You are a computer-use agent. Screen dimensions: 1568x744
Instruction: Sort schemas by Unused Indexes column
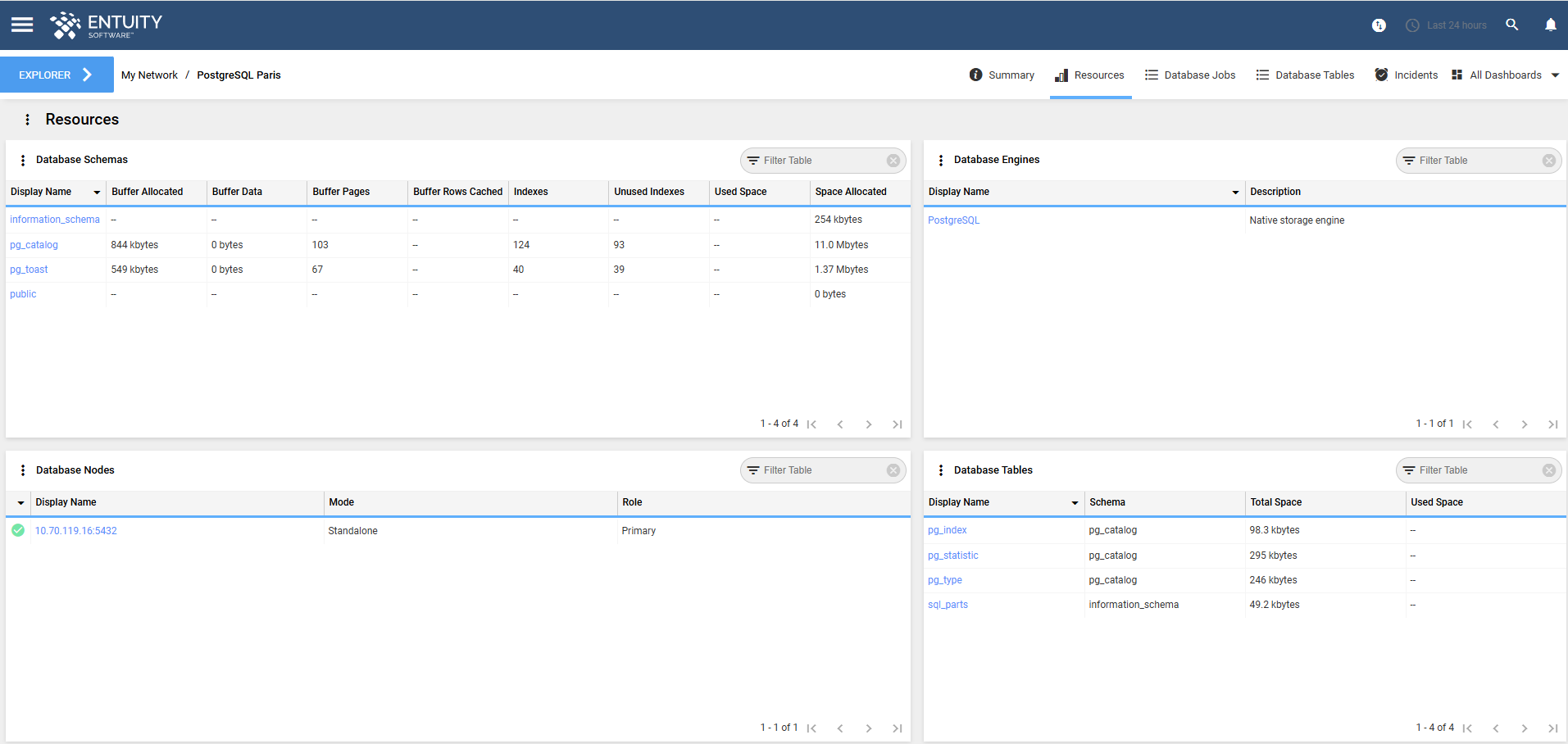click(x=649, y=192)
